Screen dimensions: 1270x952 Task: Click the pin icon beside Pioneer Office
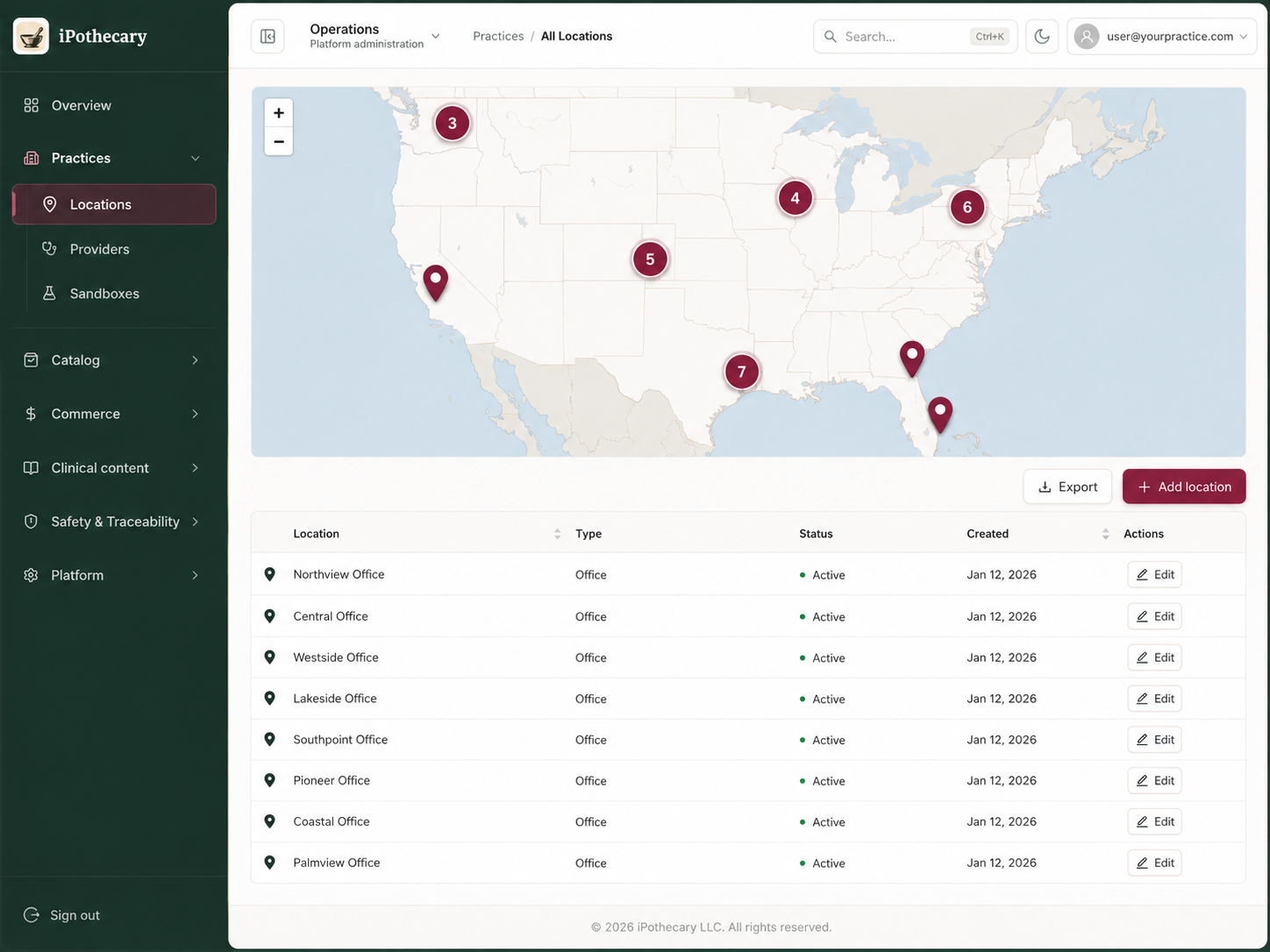(270, 780)
